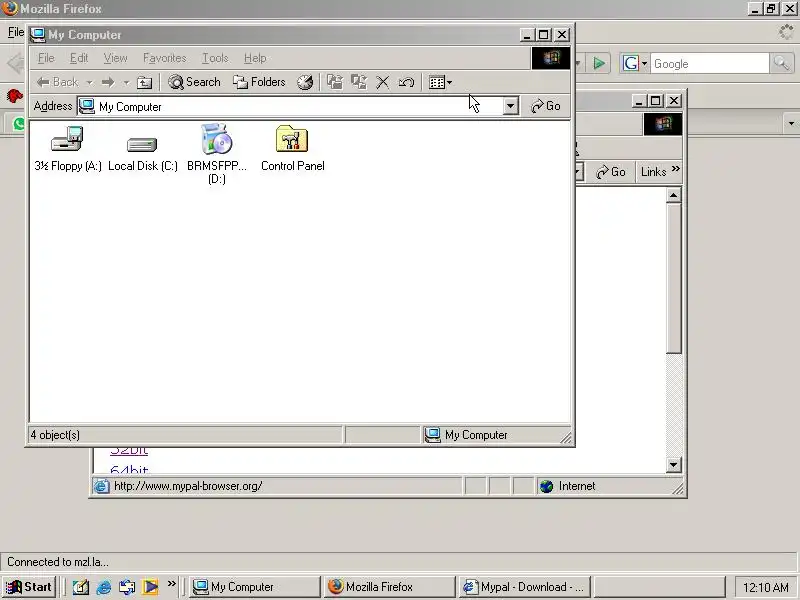Open the Forward history dropdown arrow

pos(126,82)
